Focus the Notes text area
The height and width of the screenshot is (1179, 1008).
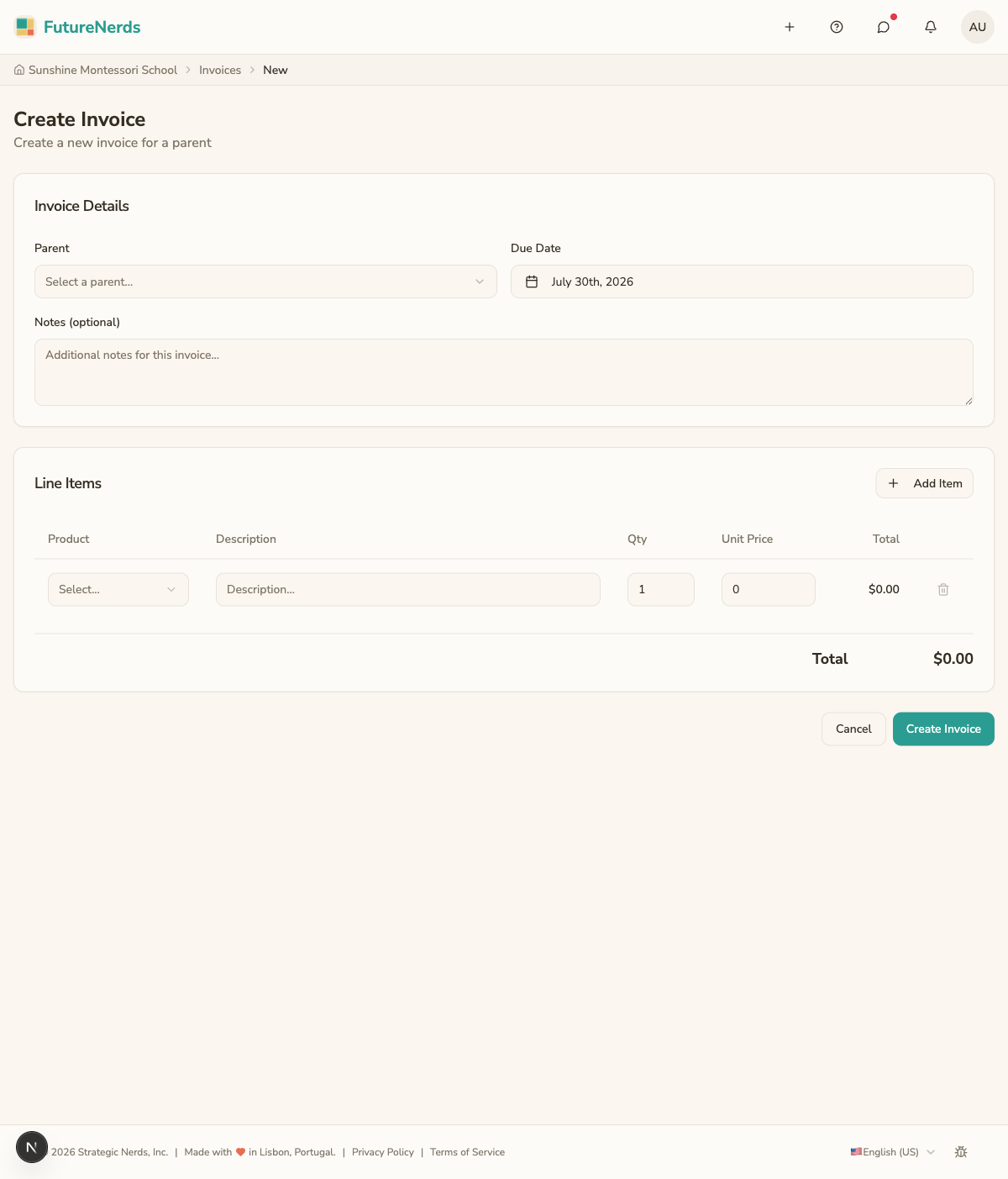[x=504, y=372]
